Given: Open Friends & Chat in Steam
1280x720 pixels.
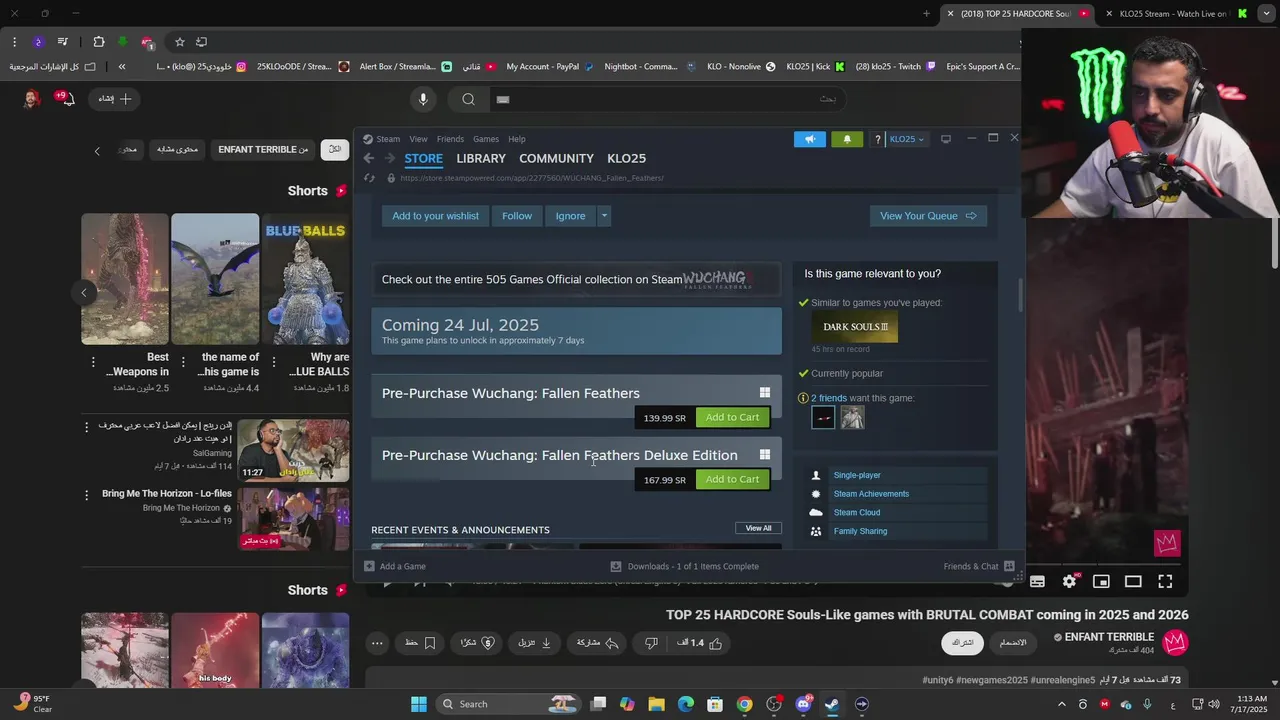Looking at the screenshot, I should click(979, 566).
